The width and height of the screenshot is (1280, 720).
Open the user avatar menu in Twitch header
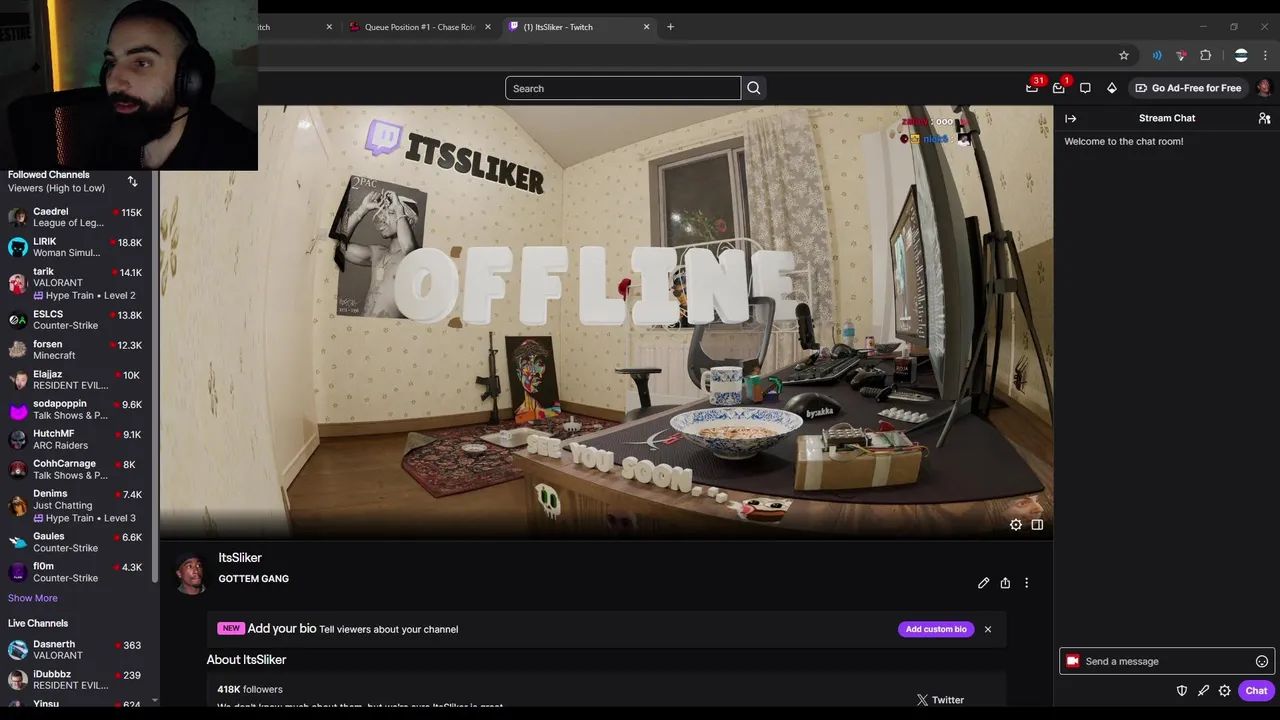1264,88
